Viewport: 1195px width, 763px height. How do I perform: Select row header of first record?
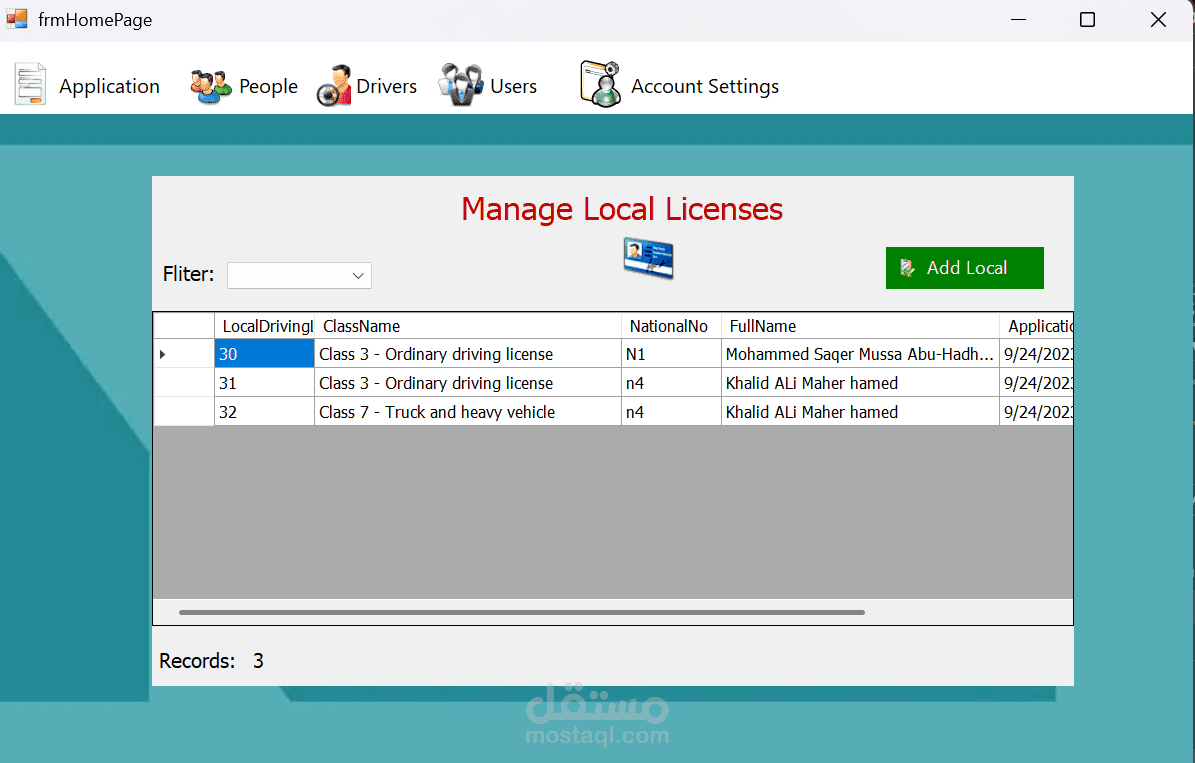(x=183, y=354)
